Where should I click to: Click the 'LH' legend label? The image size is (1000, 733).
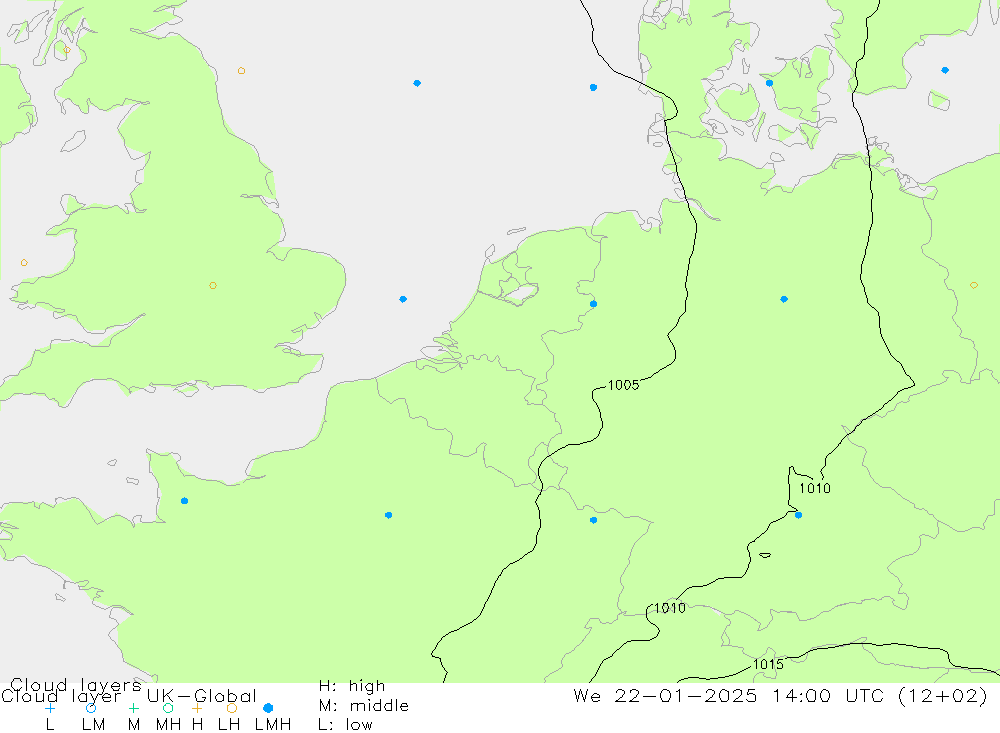228,725
